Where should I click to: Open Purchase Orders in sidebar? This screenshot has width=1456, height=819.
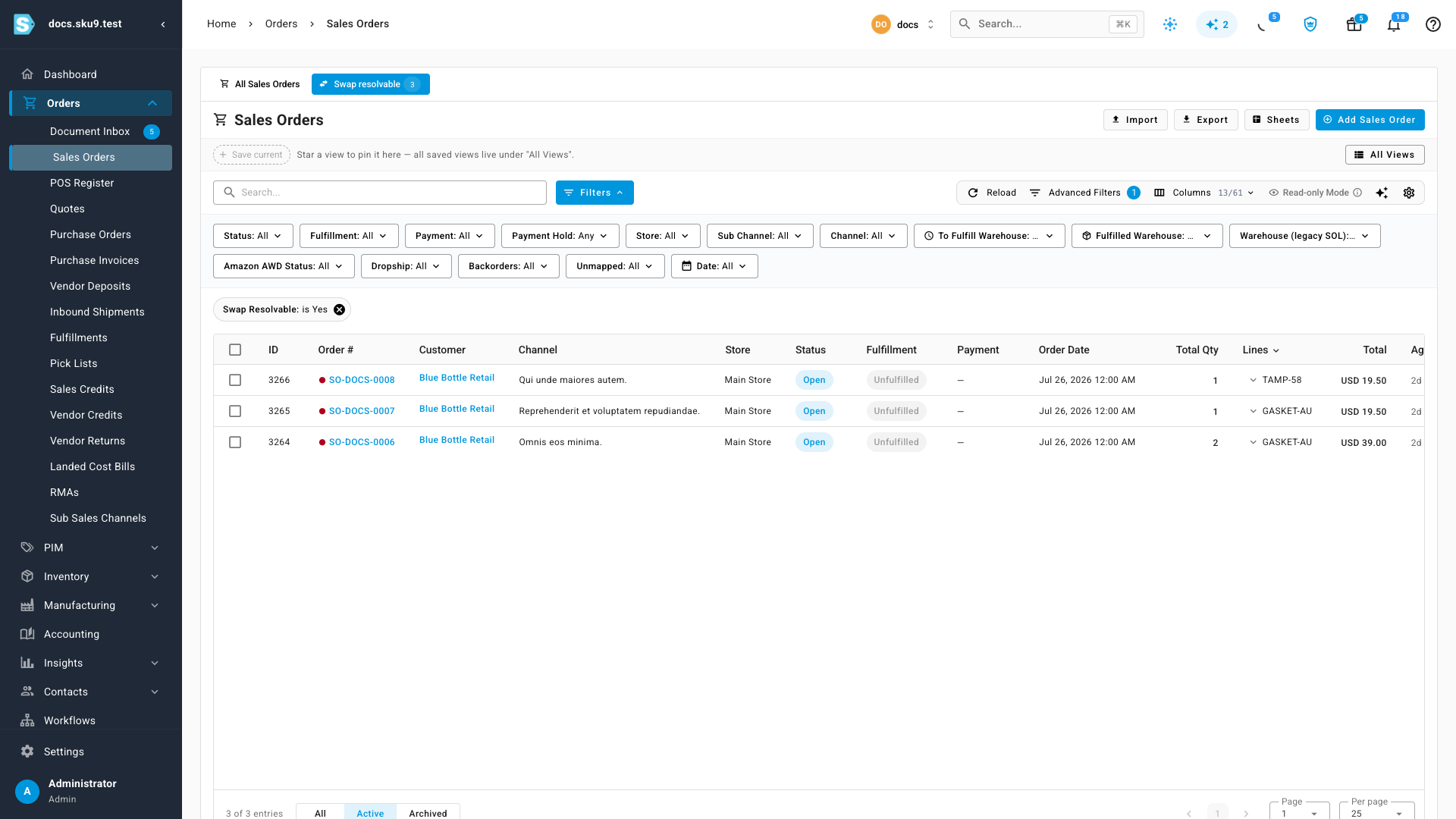pos(90,234)
